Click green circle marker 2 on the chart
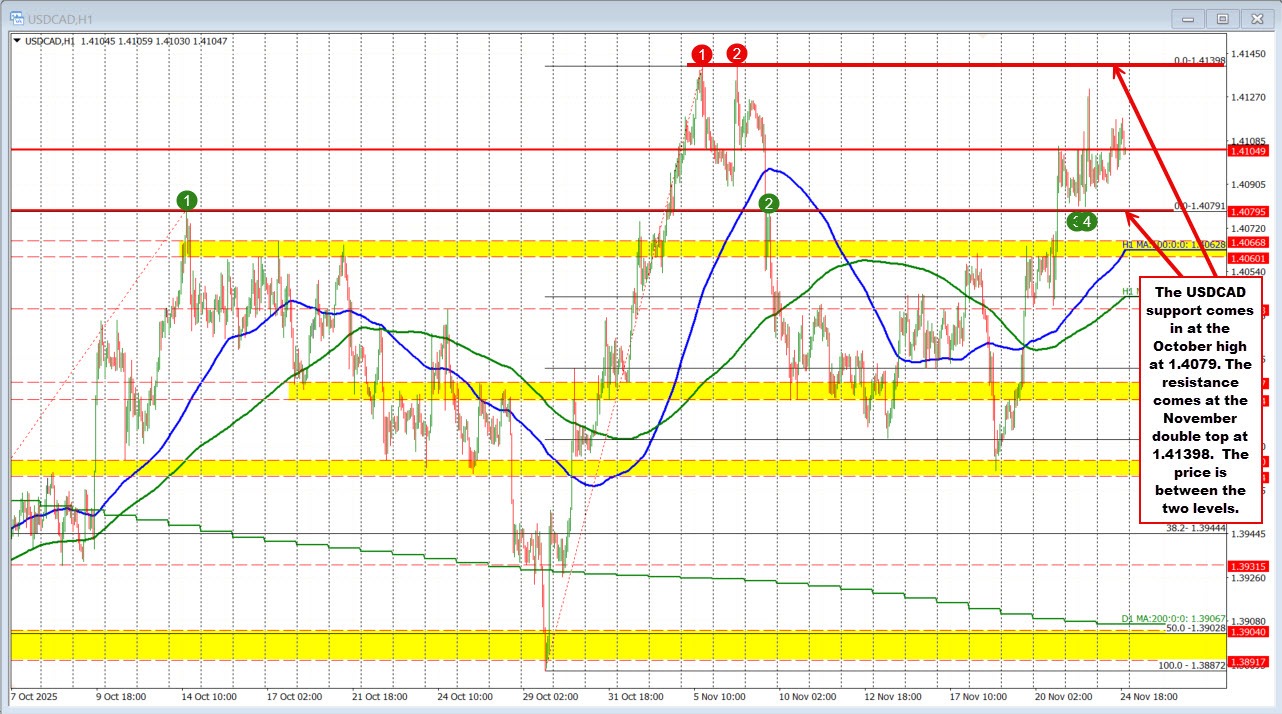Image resolution: width=1282 pixels, height=714 pixels. point(768,203)
